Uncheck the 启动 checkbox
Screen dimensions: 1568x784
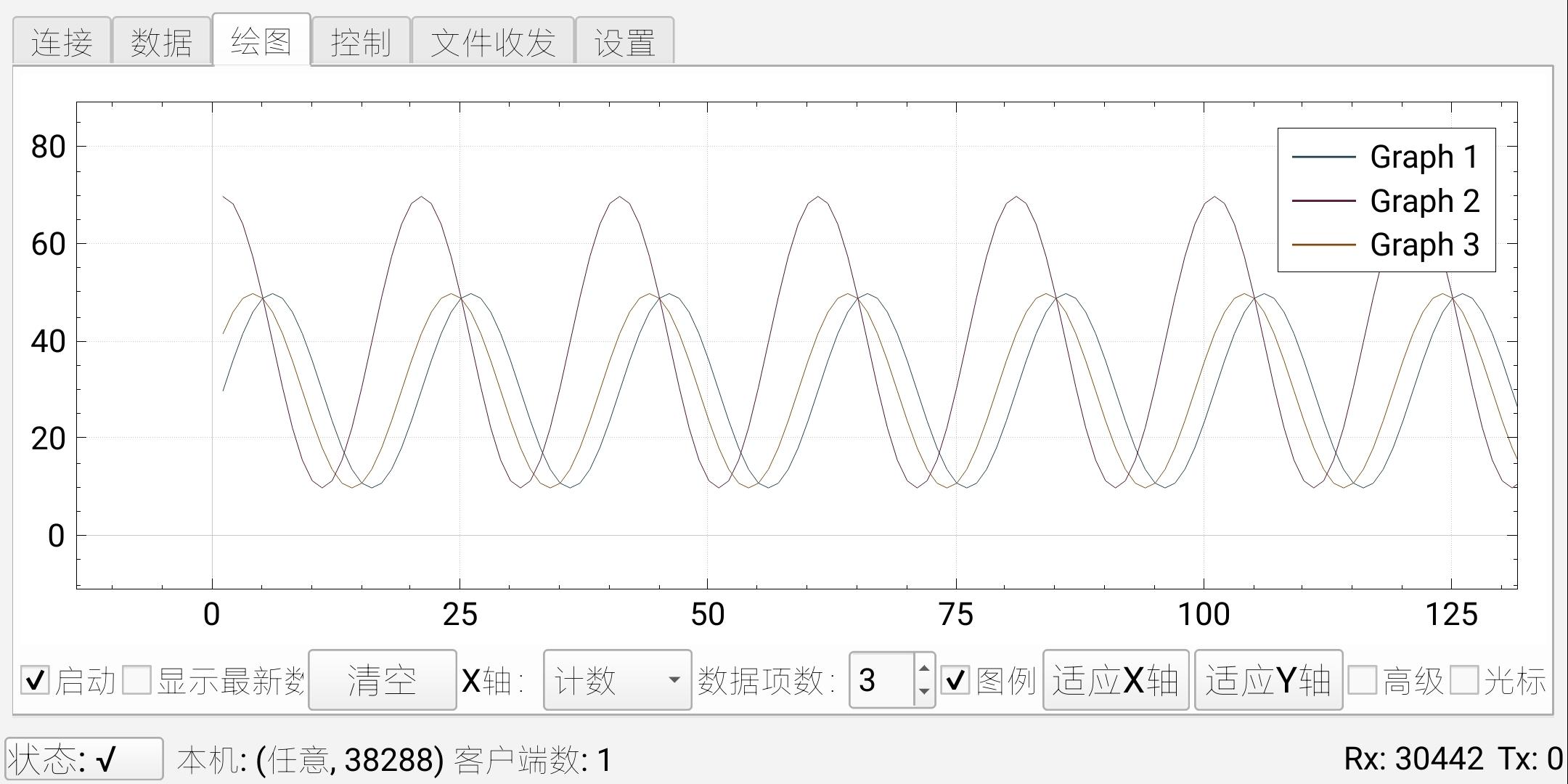coord(35,680)
